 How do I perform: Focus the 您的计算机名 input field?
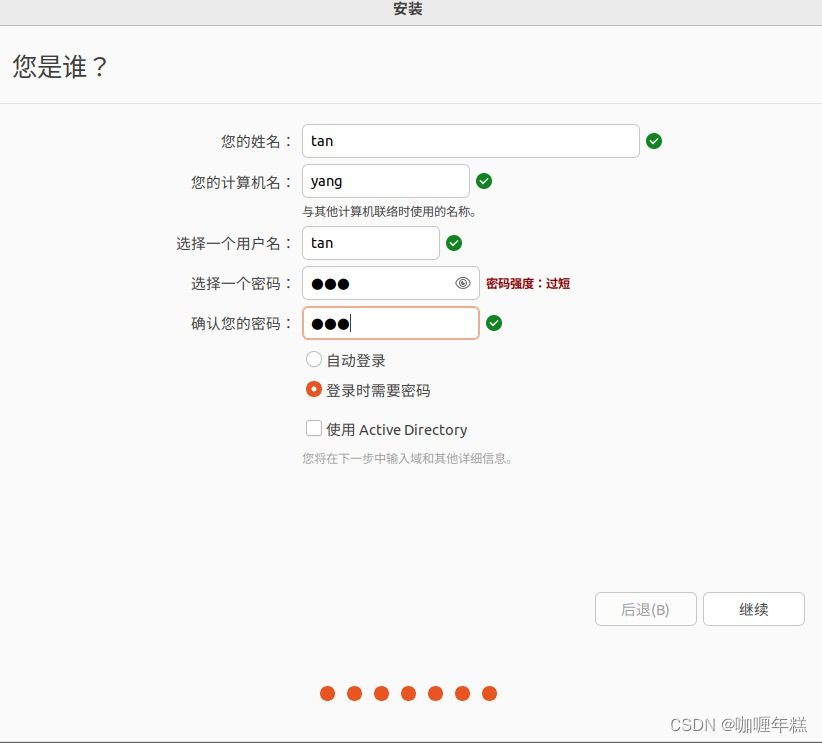pyautogui.click(x=385, y=181)
